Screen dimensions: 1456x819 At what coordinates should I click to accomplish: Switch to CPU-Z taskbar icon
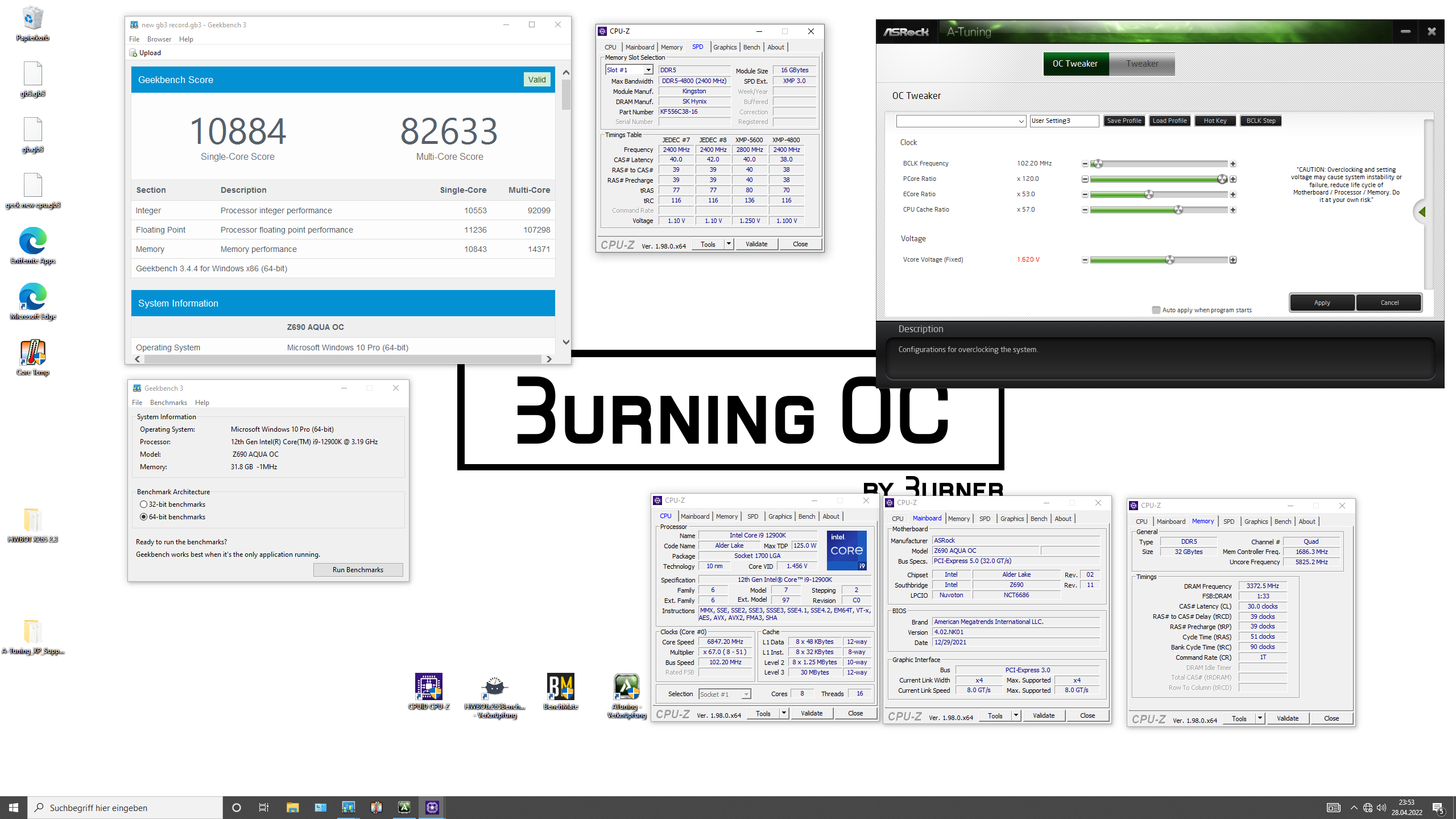pos(432,808)
